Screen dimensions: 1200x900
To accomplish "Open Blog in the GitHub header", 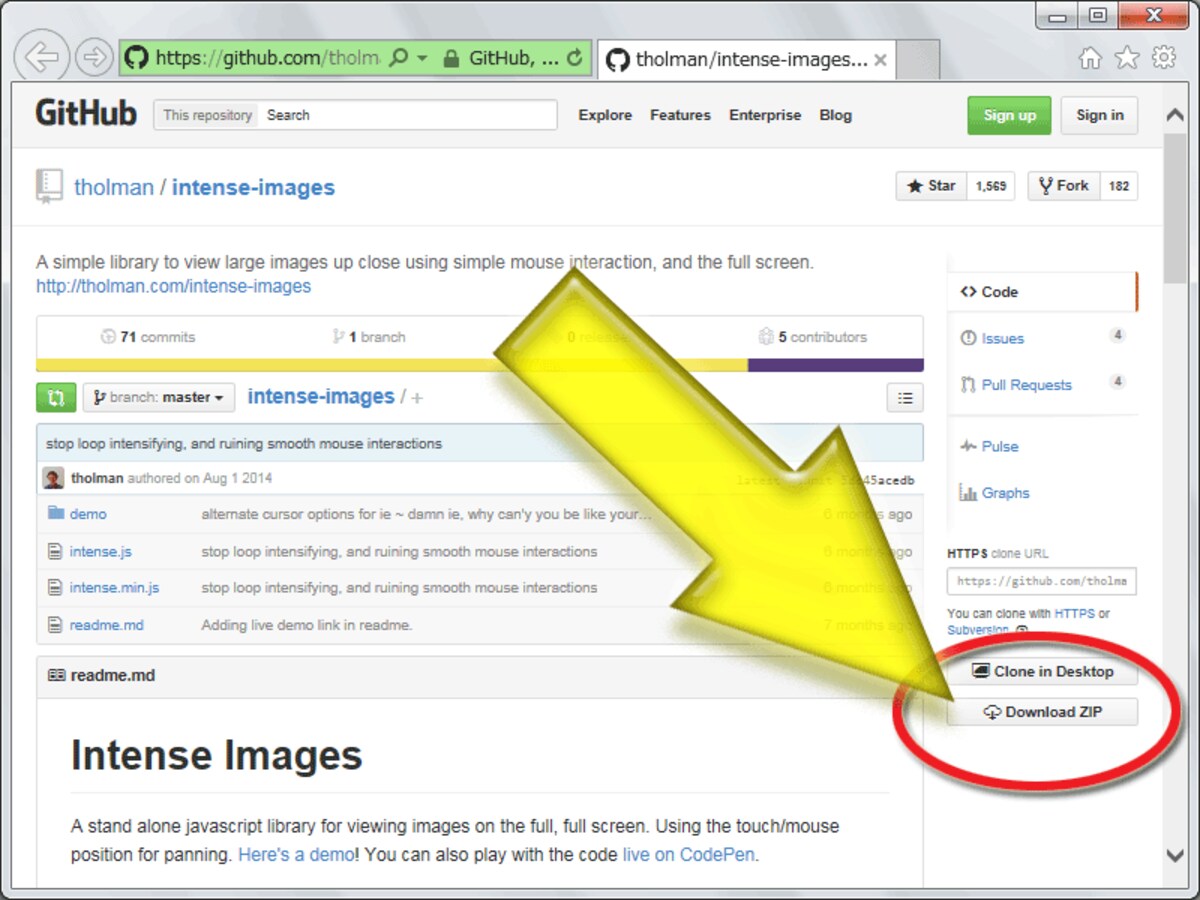I will (835, 115).
